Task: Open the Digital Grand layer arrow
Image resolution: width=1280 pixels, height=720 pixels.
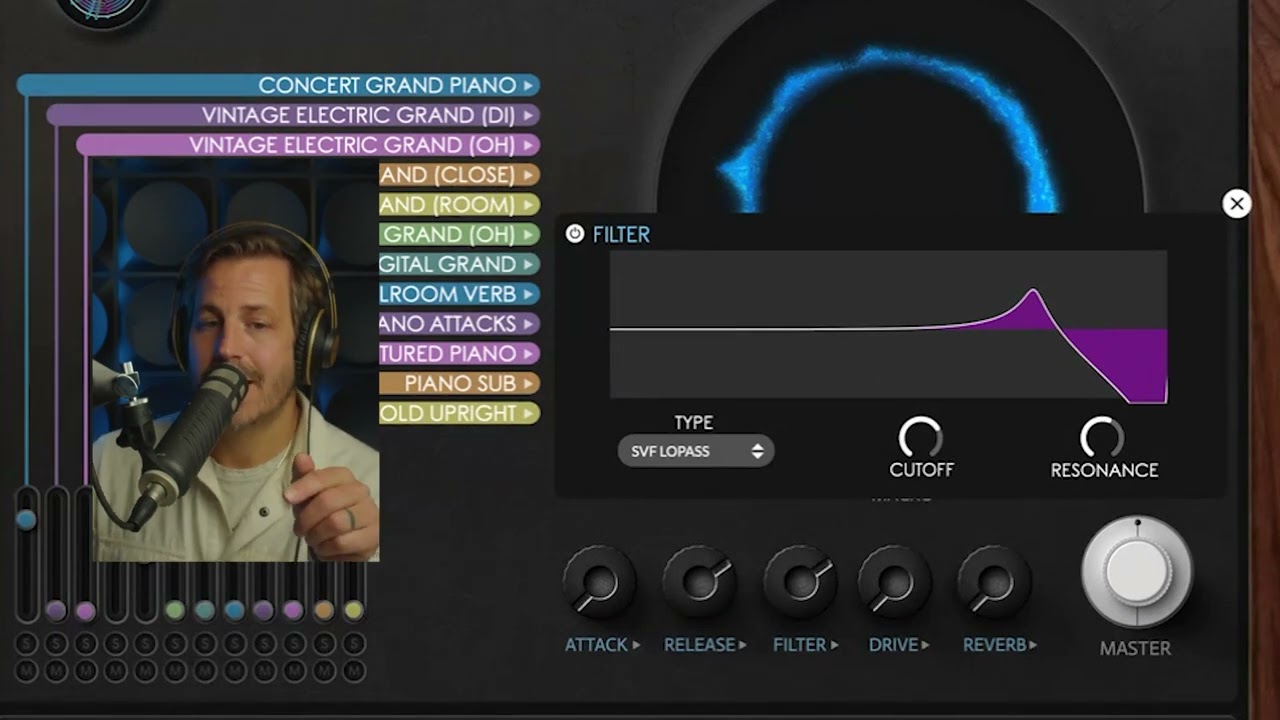Action: tap(528, 264)
